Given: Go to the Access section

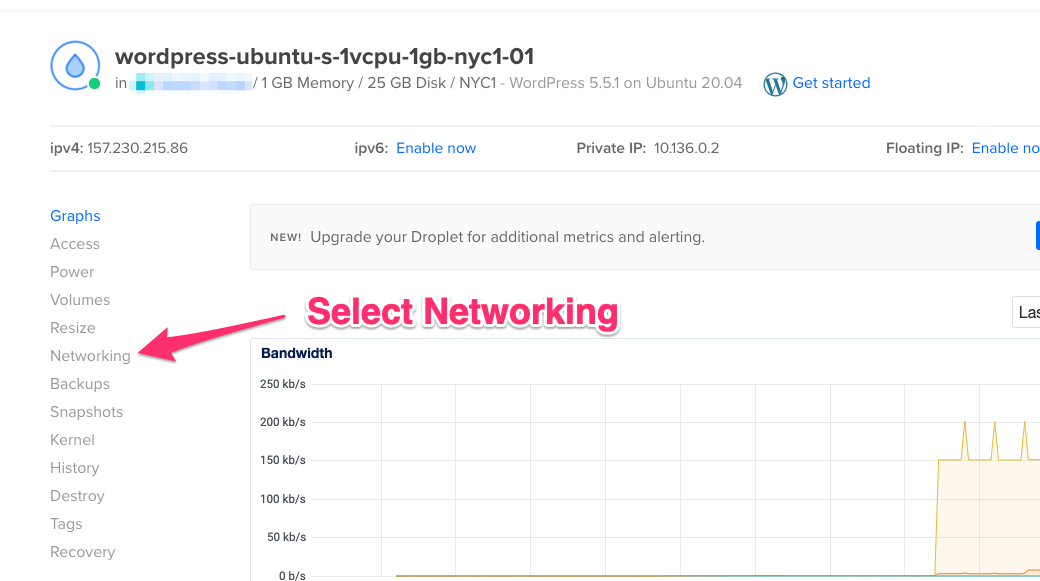Looking at the screenshot, I should coord(75,244).
